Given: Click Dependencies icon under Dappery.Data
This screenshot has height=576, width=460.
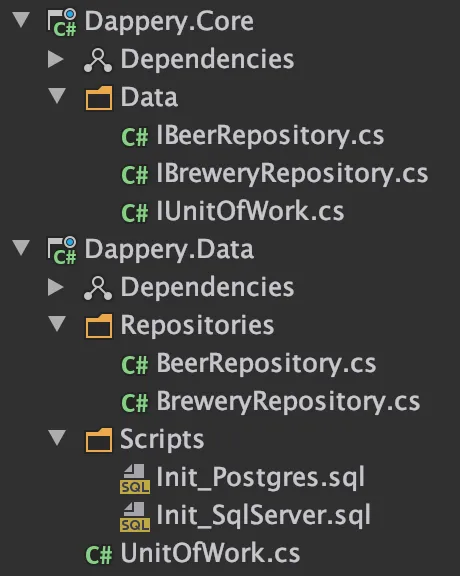Looking at the screenshot, I should [98, 288].
